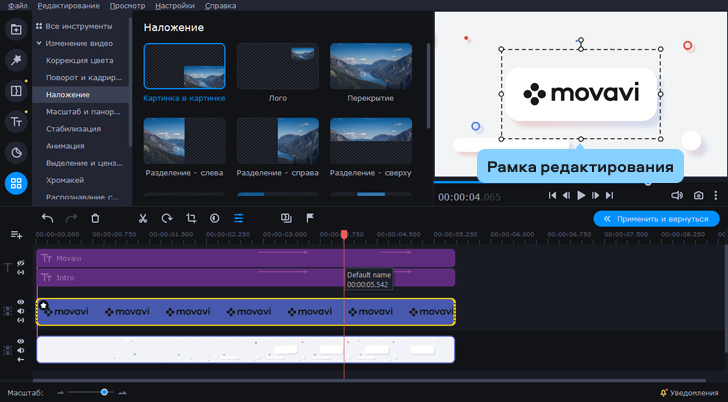Viewport: 728px width, 402px height.
Task: Hide the movavi overlay video track
Action: (20, 302)
